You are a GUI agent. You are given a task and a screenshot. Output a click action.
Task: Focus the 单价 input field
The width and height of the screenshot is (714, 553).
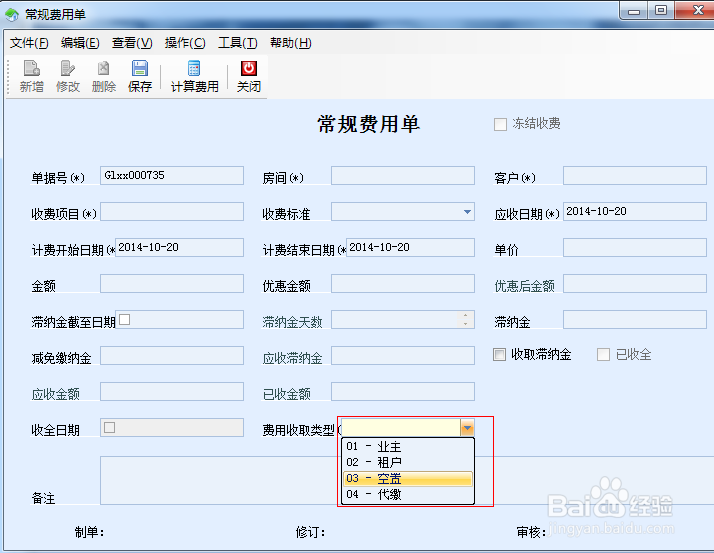(635, 247)
